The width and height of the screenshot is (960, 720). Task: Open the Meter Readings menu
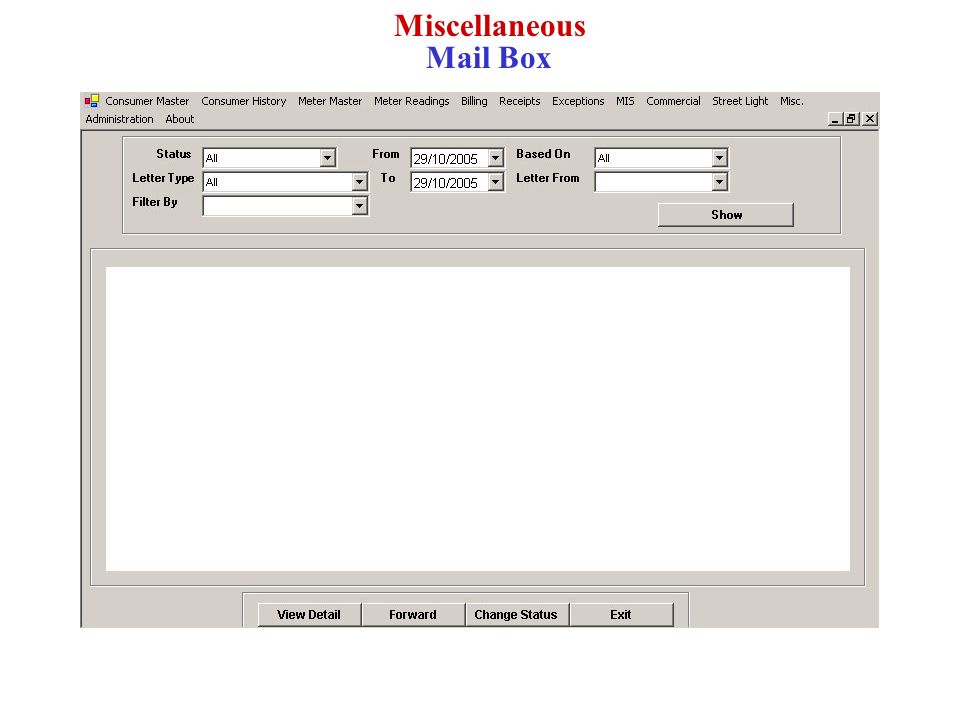pyautogui.click(x=411, y=101)
